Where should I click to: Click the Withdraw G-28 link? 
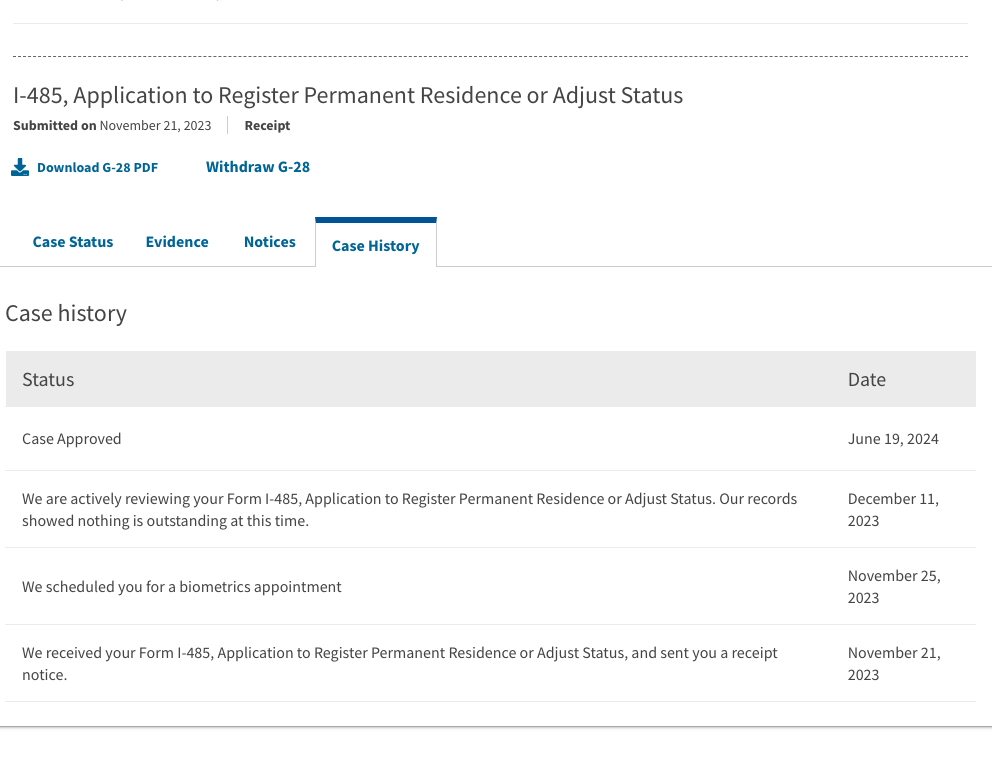[x=258, y=167]
